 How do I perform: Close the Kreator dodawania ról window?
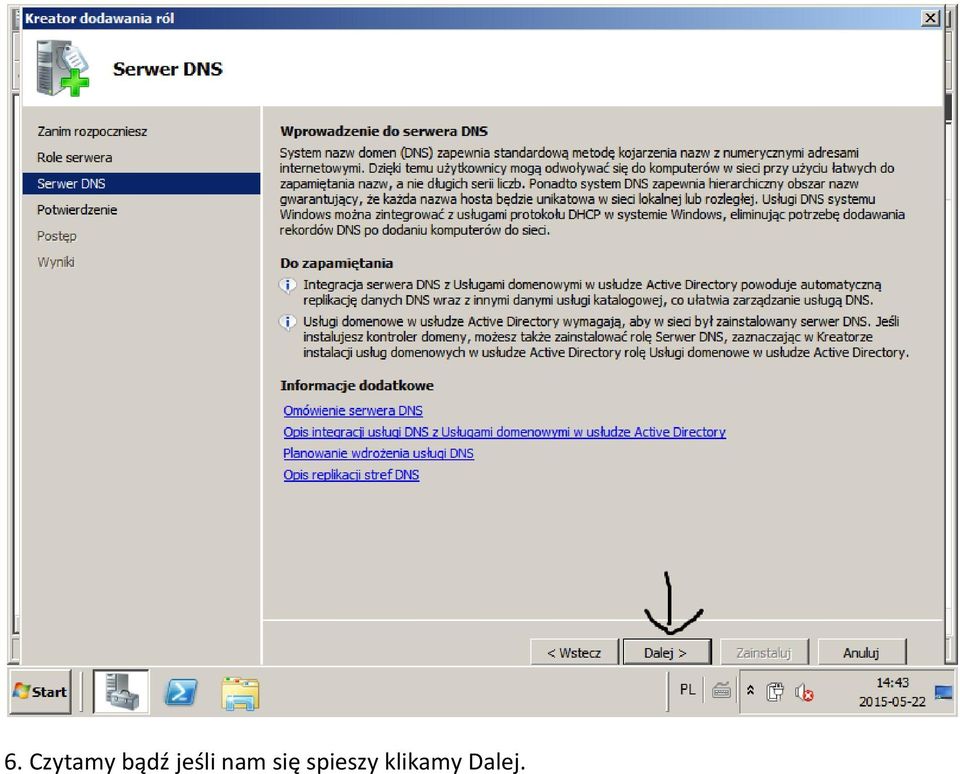coord(931,18)
